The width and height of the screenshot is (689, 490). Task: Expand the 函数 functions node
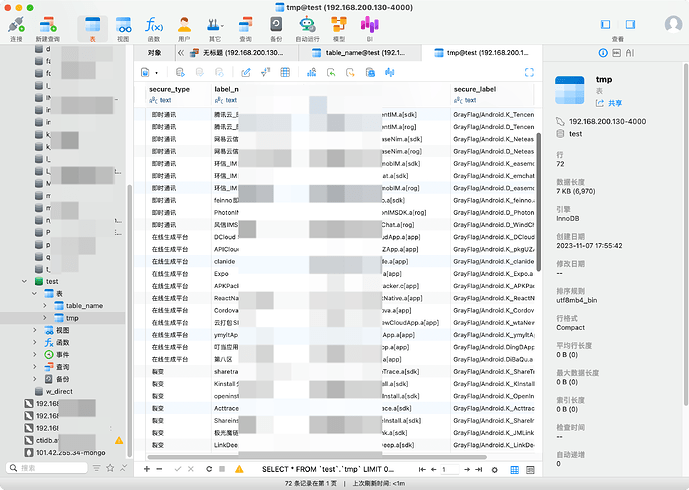coord(35,342)
